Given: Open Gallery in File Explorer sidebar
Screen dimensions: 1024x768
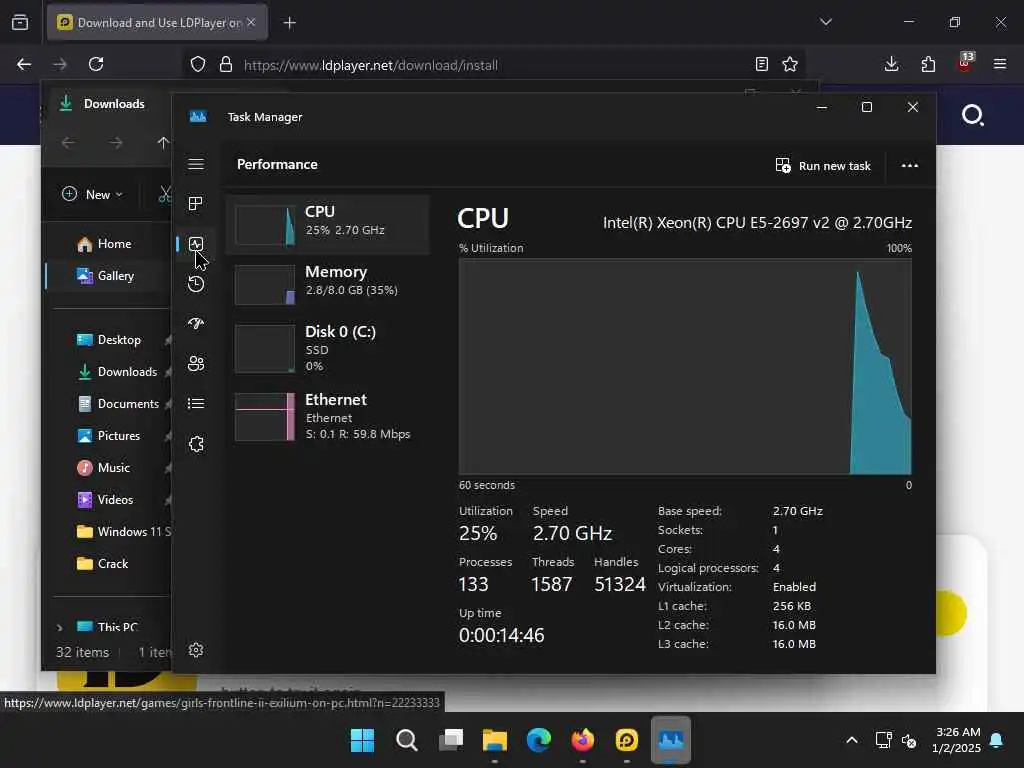Looking at the screenshot, I should tap(106, 276).
